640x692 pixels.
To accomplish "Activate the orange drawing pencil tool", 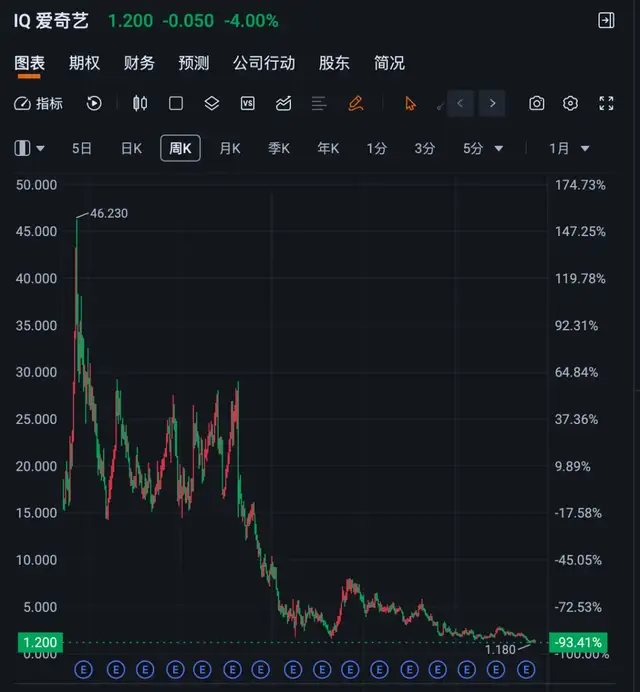I will point(355,103).
